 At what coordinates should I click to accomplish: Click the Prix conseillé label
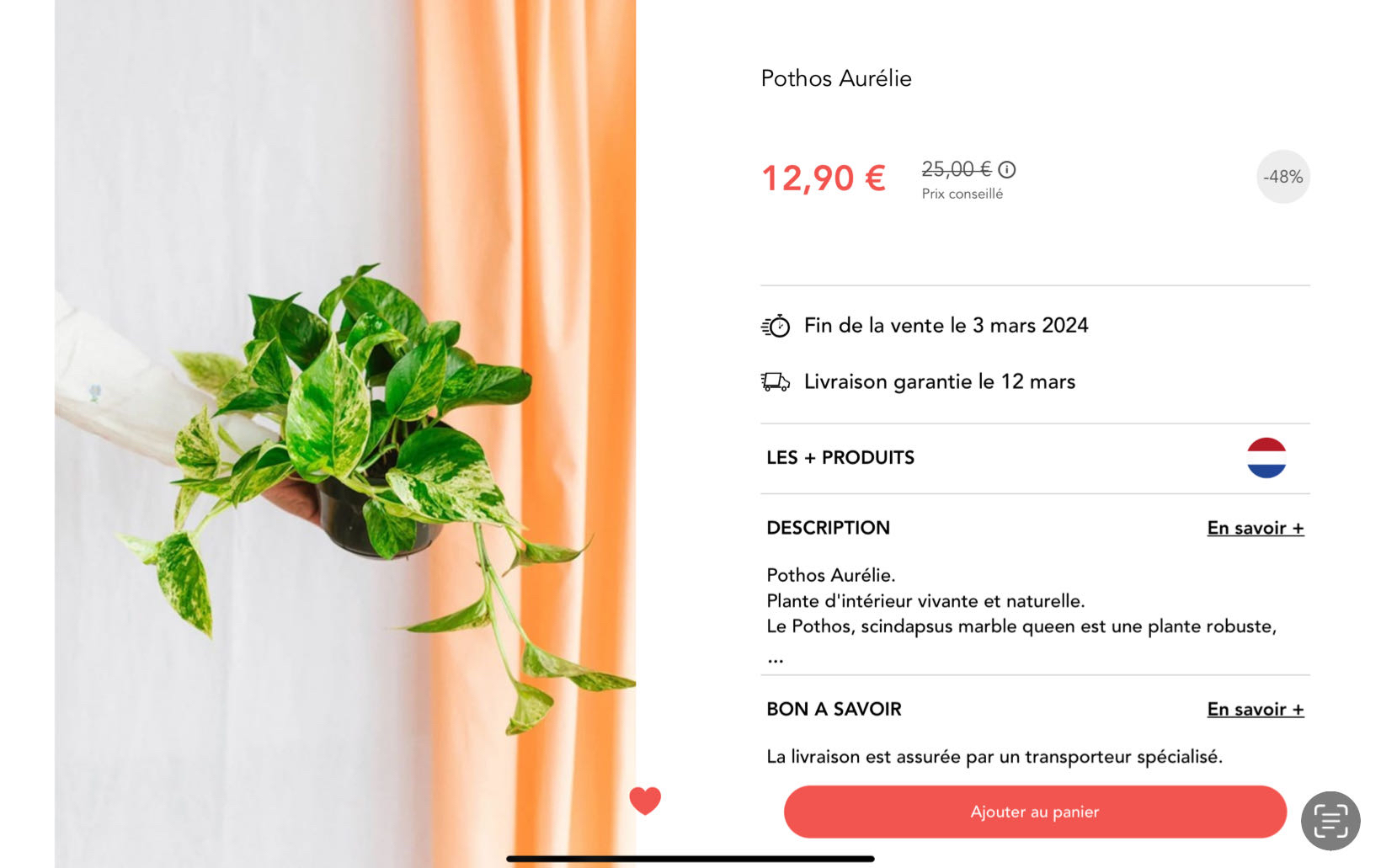tap(962, 194)
